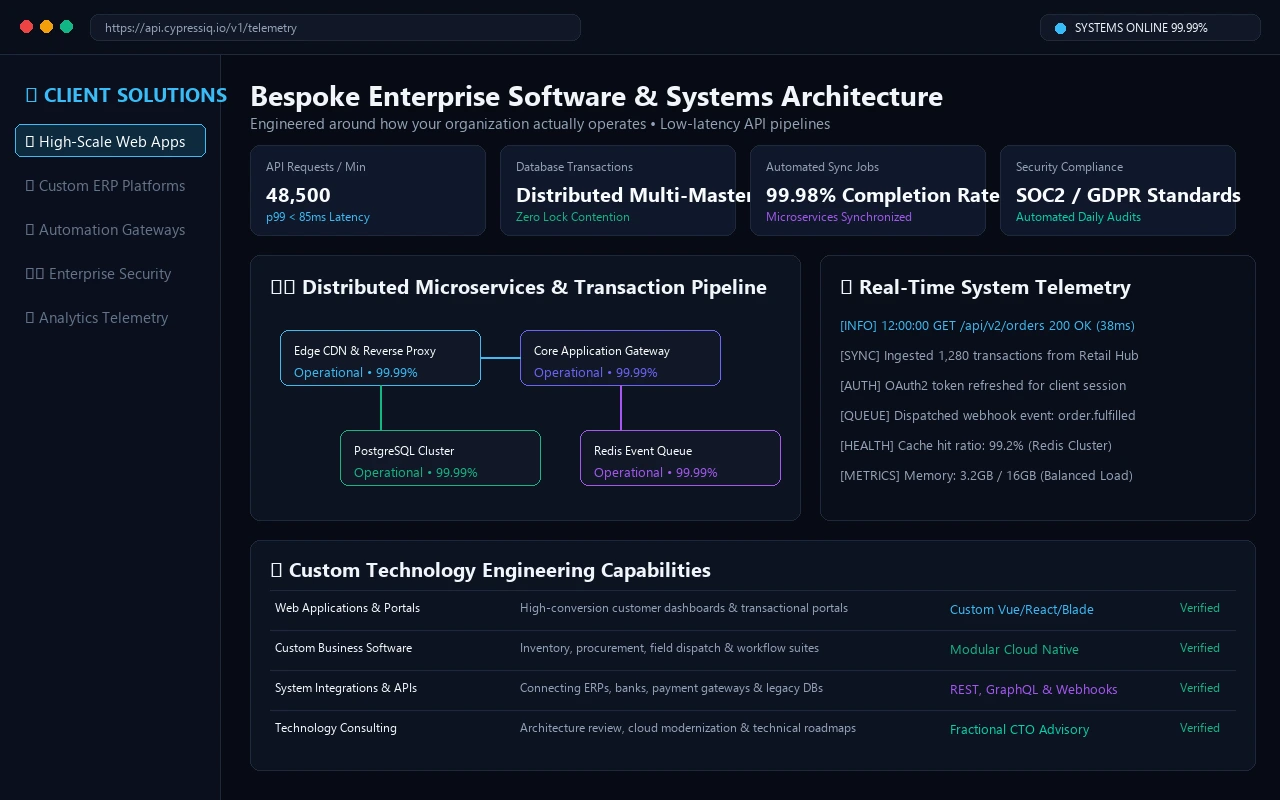Open the Fractional CTO Advisory link
1280x800 pixels.
1019,729
